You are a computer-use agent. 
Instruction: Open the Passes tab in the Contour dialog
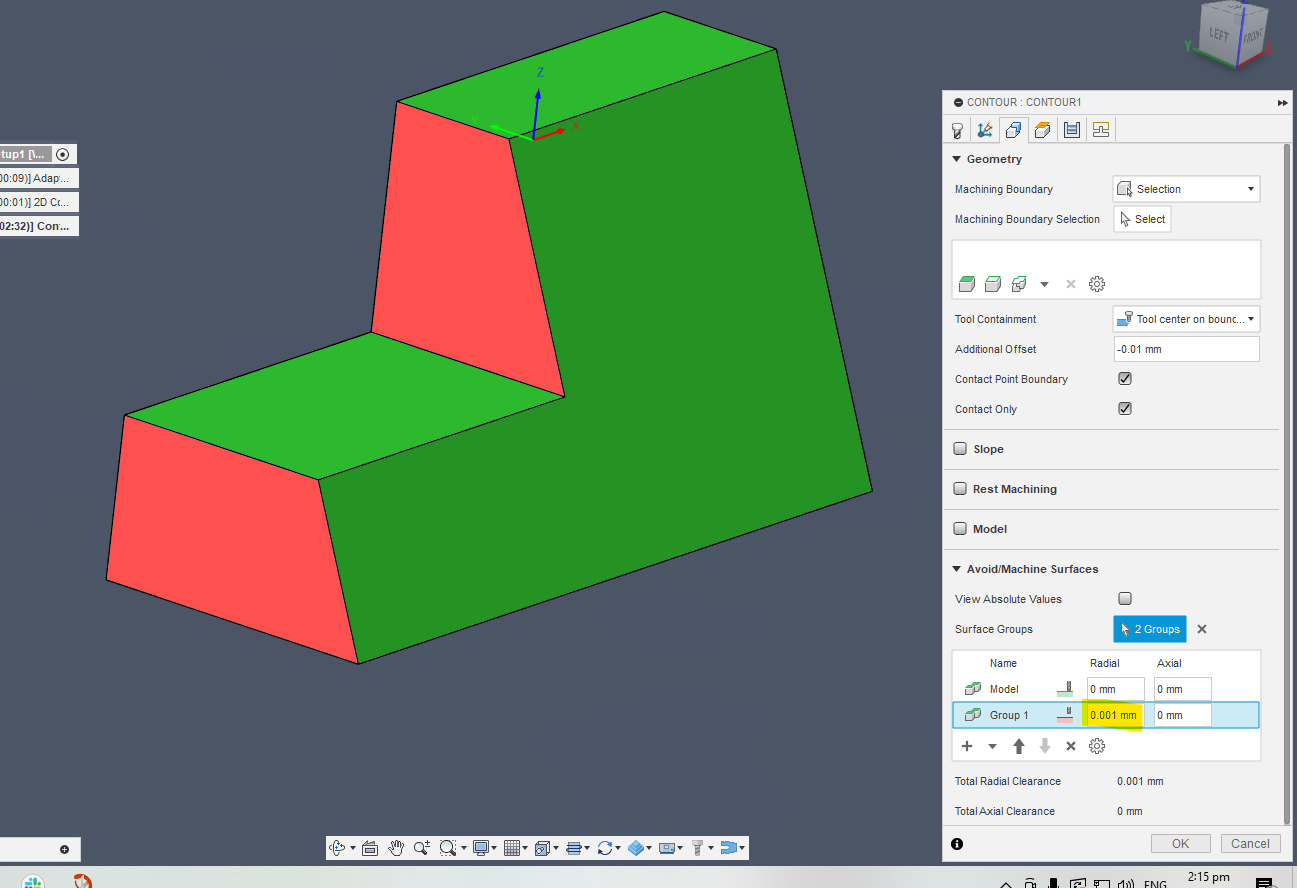(1071, 129)
